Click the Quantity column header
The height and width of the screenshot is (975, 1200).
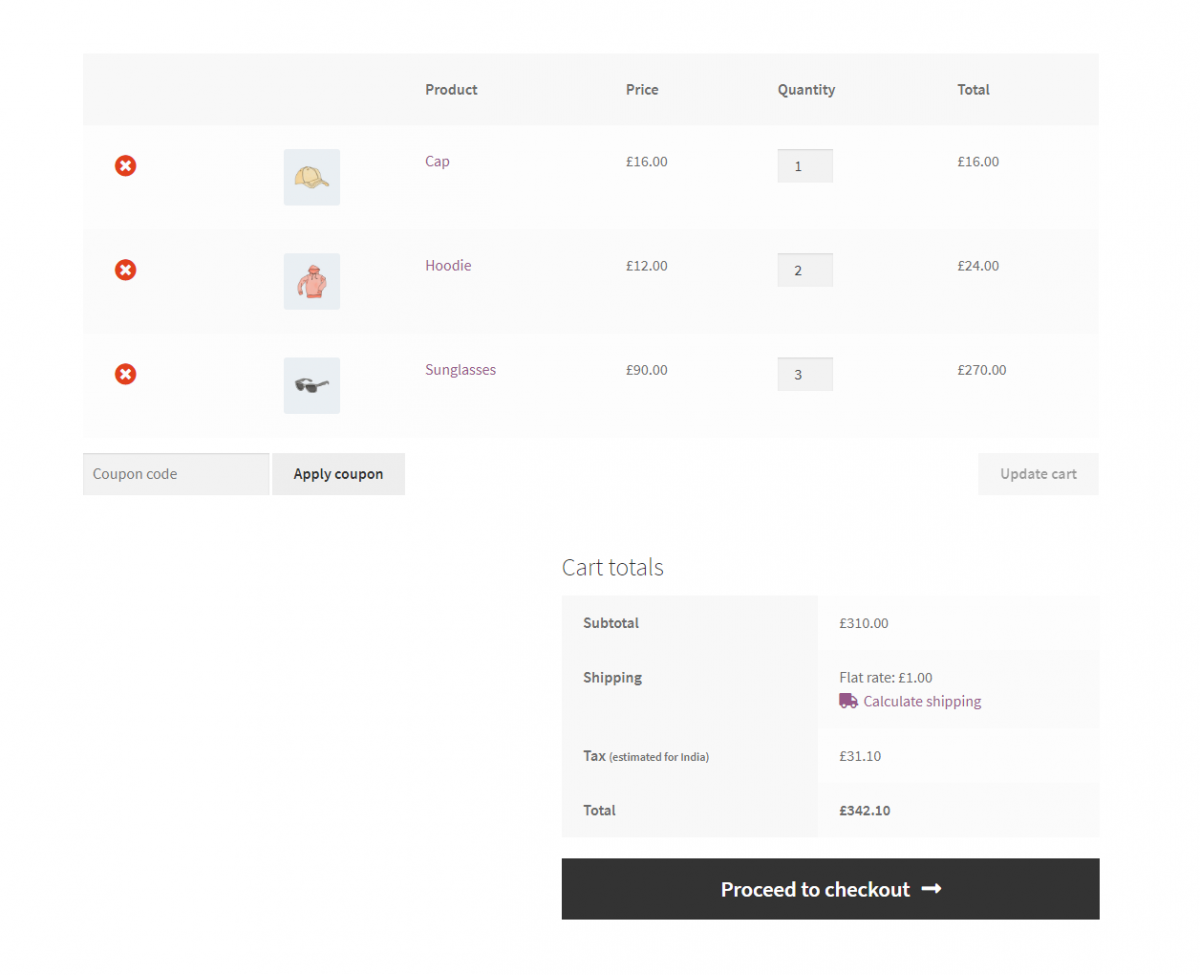pyautogui.click(x=806, y=89)
